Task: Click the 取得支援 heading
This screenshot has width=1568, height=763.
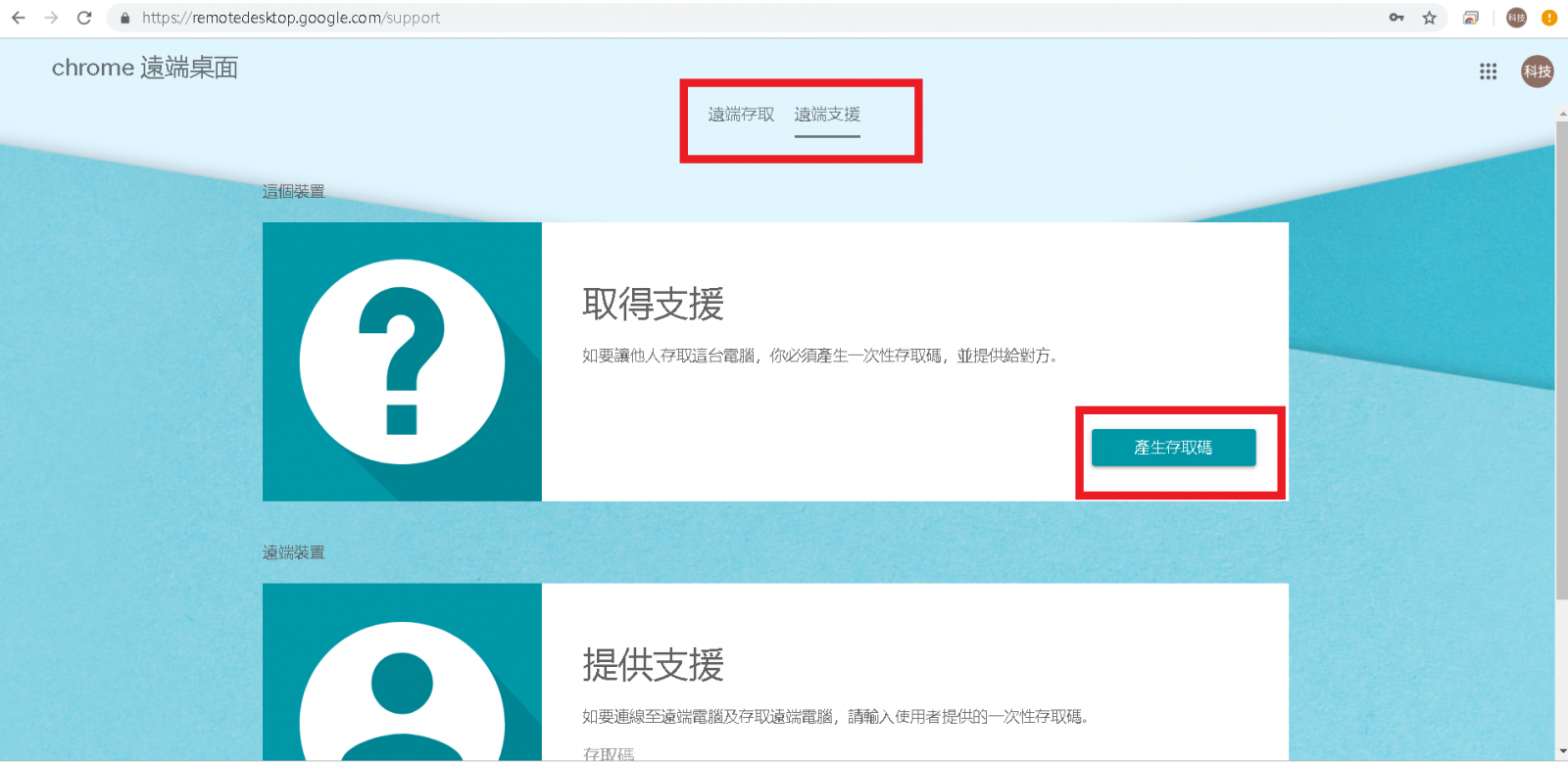Action: pos(654,305)
